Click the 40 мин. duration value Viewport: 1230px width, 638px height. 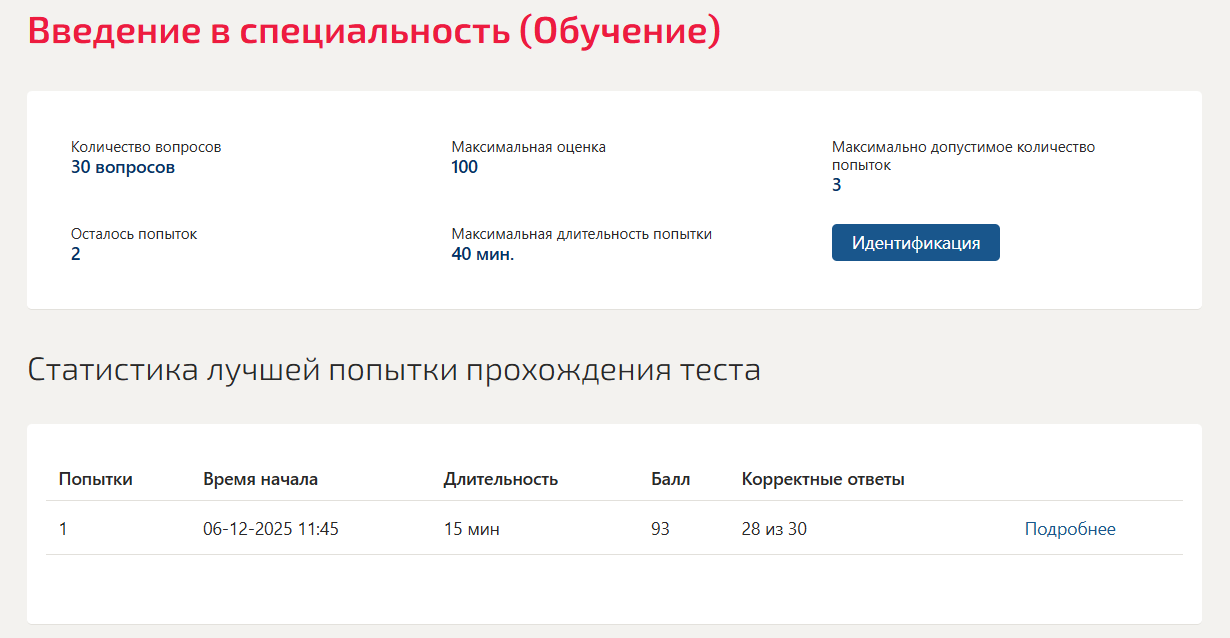pyautogui.click(x=483, y=254)
